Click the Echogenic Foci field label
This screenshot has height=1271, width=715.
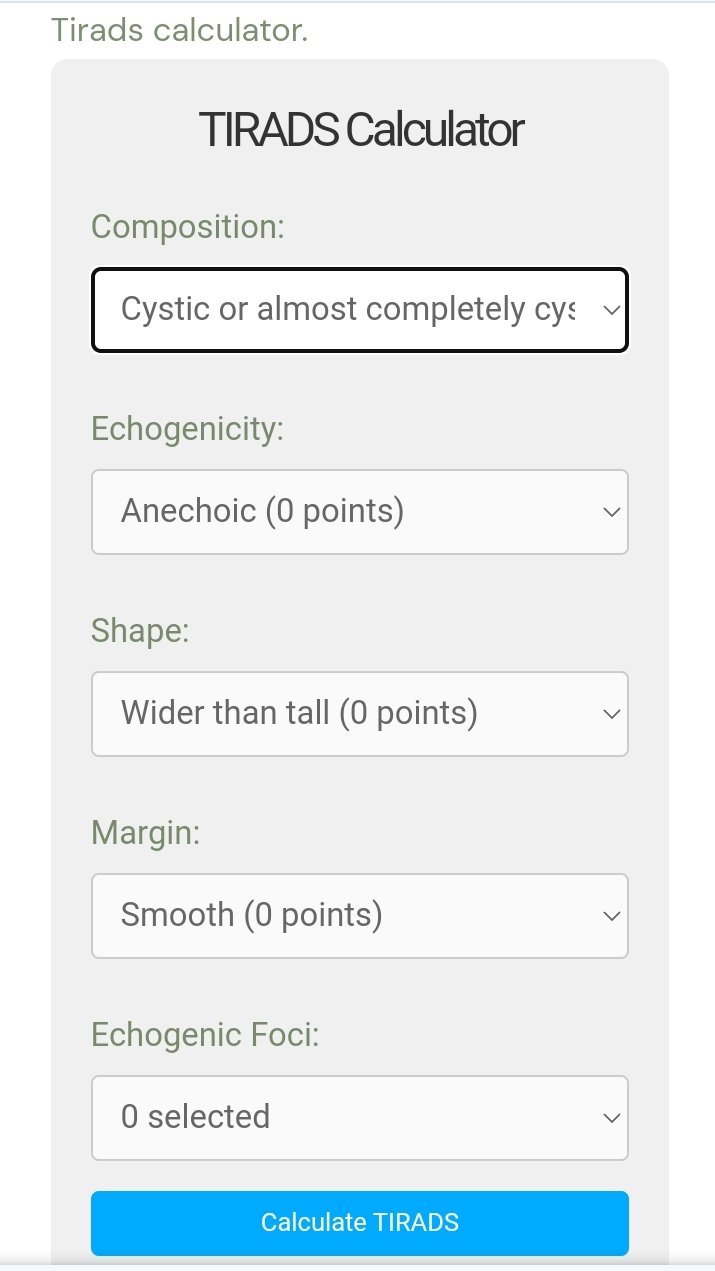pyautogui.click(x=204, y=1035)
